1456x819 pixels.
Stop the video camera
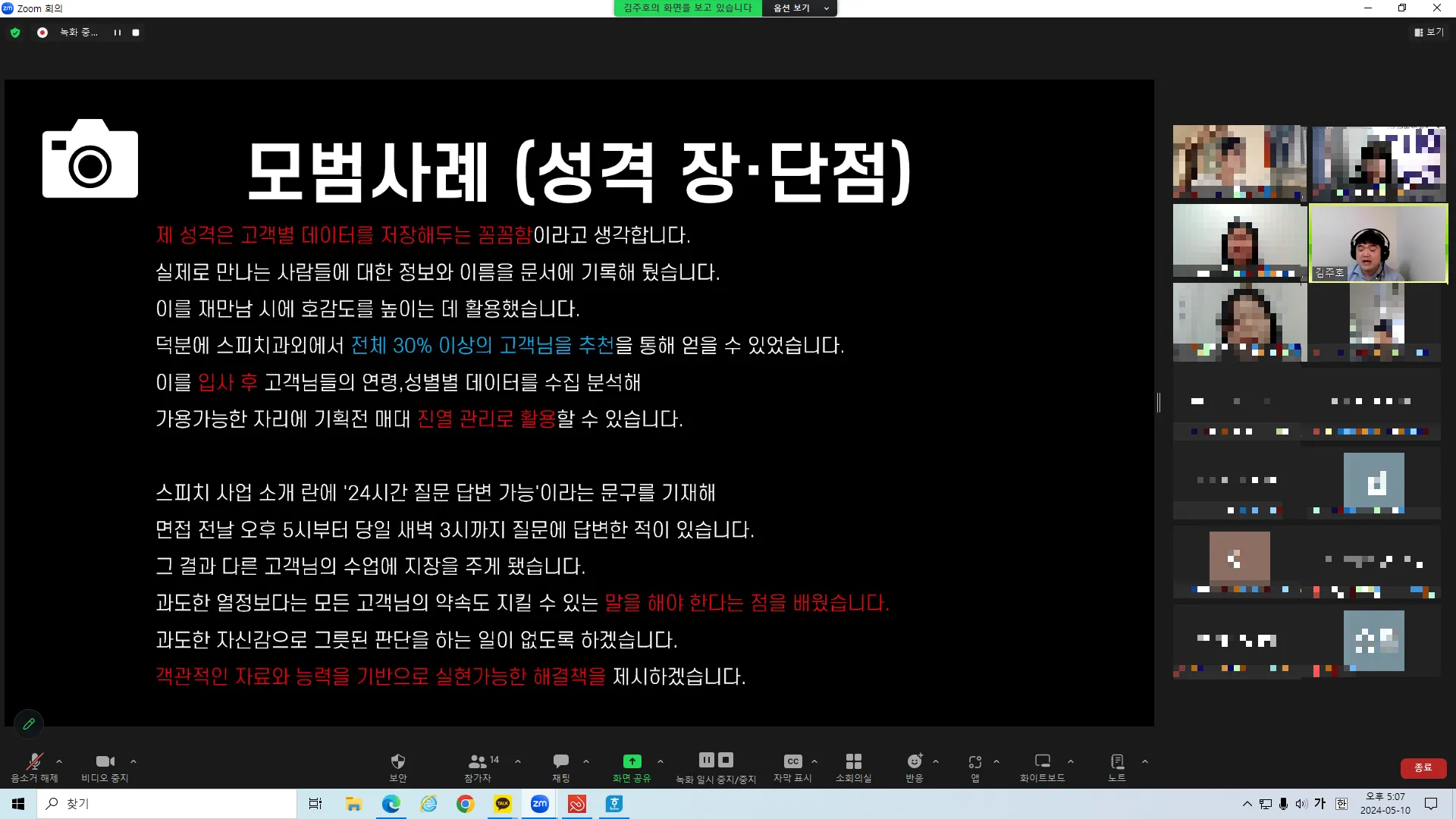[104, 766]
